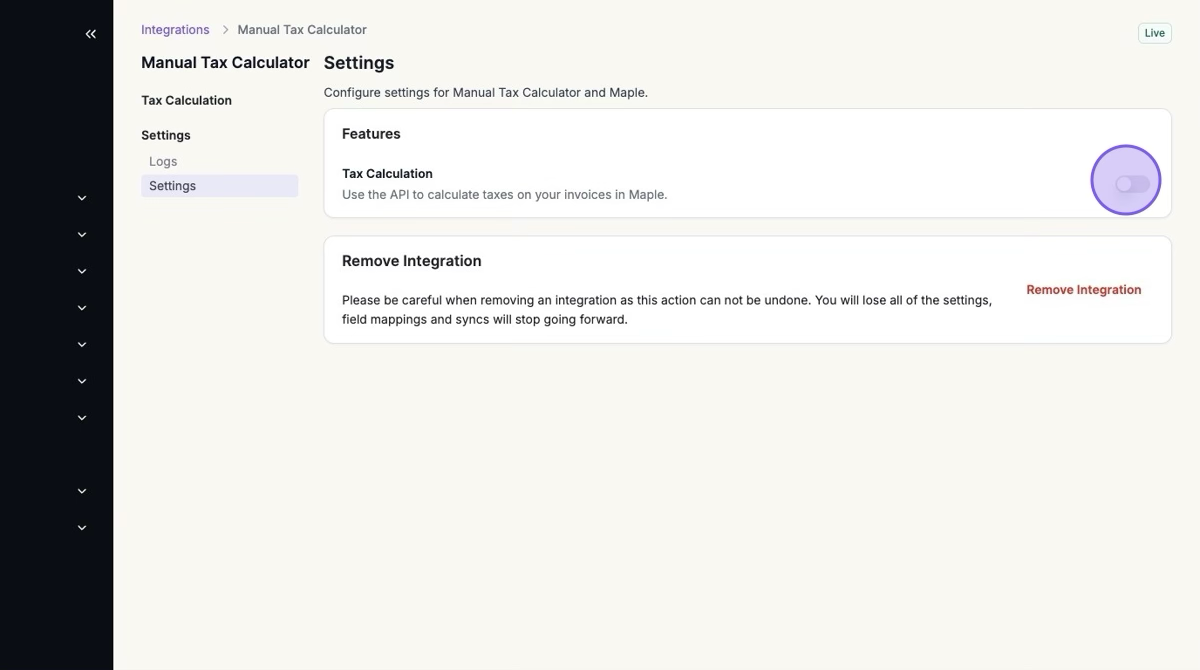Enable the Tax Calculation feature toggle
Screen dimensions: 1200x670
[1132, 184]
